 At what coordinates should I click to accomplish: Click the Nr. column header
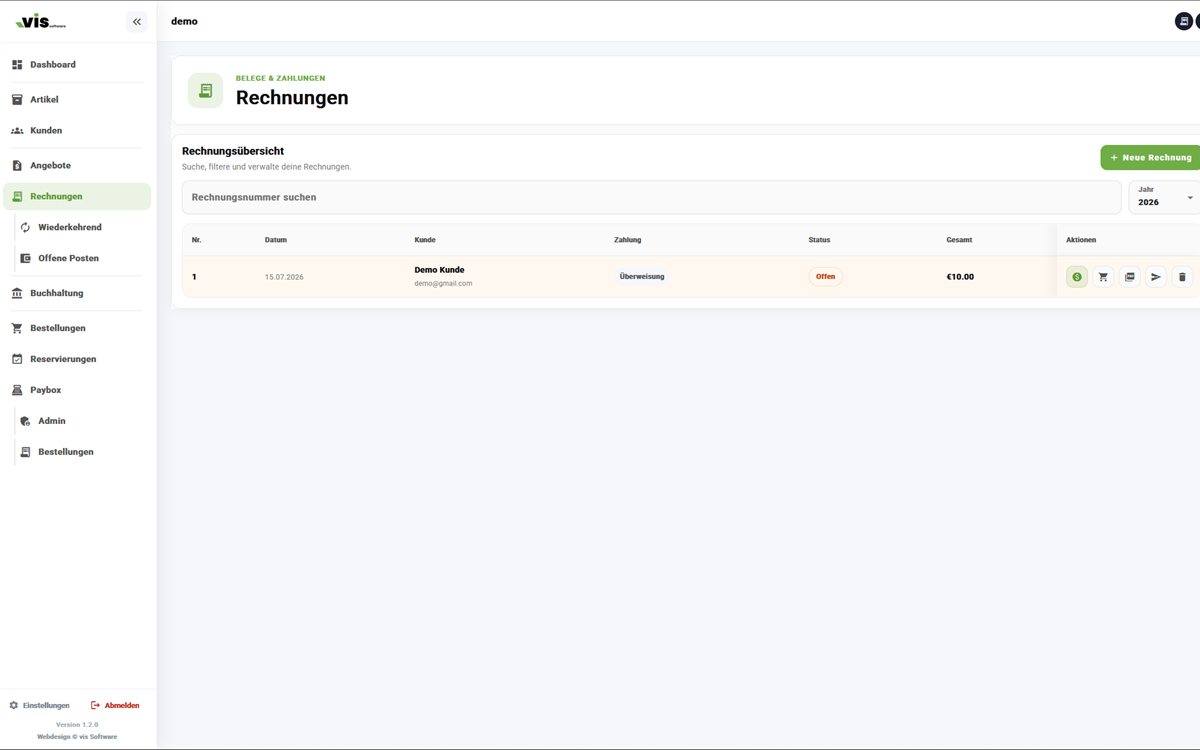tap(197, 240)
